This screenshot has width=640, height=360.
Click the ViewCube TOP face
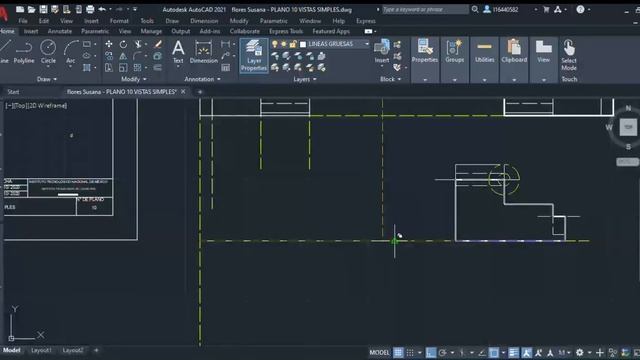click(628, 127)
